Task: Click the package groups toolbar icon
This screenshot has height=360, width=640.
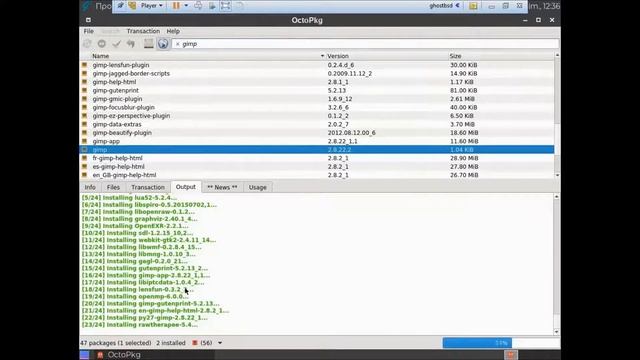Action: tap(149, 44)
